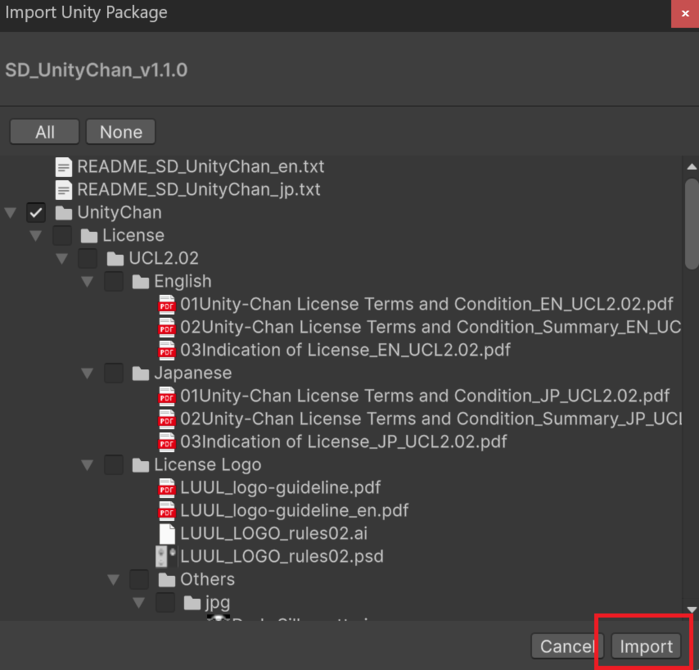Select 01Unity-Chan License Terms JP_UCL2.02.pdf name

tap(425, 396)
